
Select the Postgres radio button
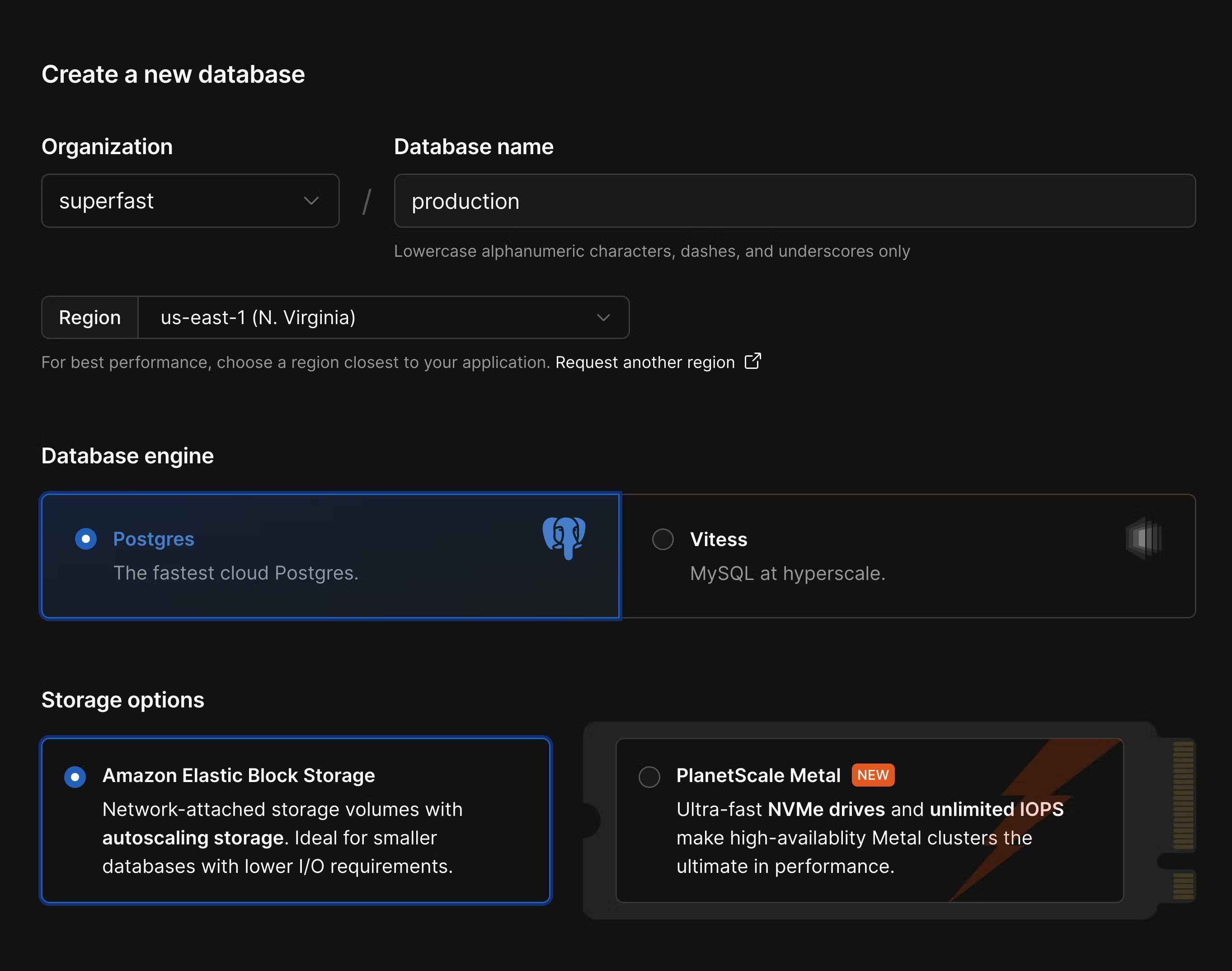(86, 538)
